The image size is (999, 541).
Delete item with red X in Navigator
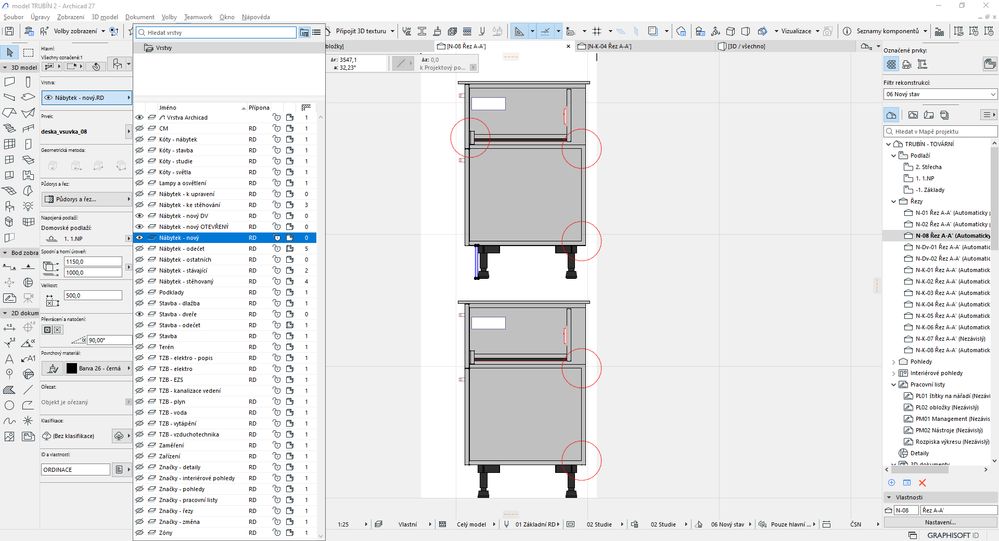pyautogui.click(x=920, y=482)
